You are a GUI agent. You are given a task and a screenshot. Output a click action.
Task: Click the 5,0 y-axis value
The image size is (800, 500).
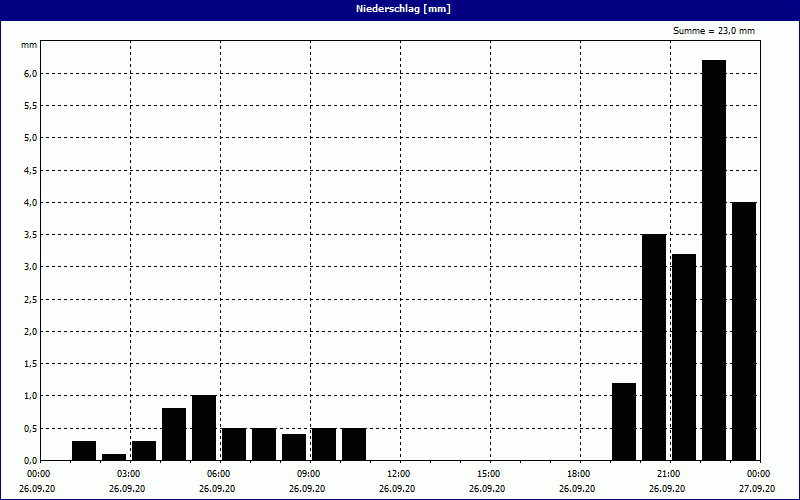[31, 138]
